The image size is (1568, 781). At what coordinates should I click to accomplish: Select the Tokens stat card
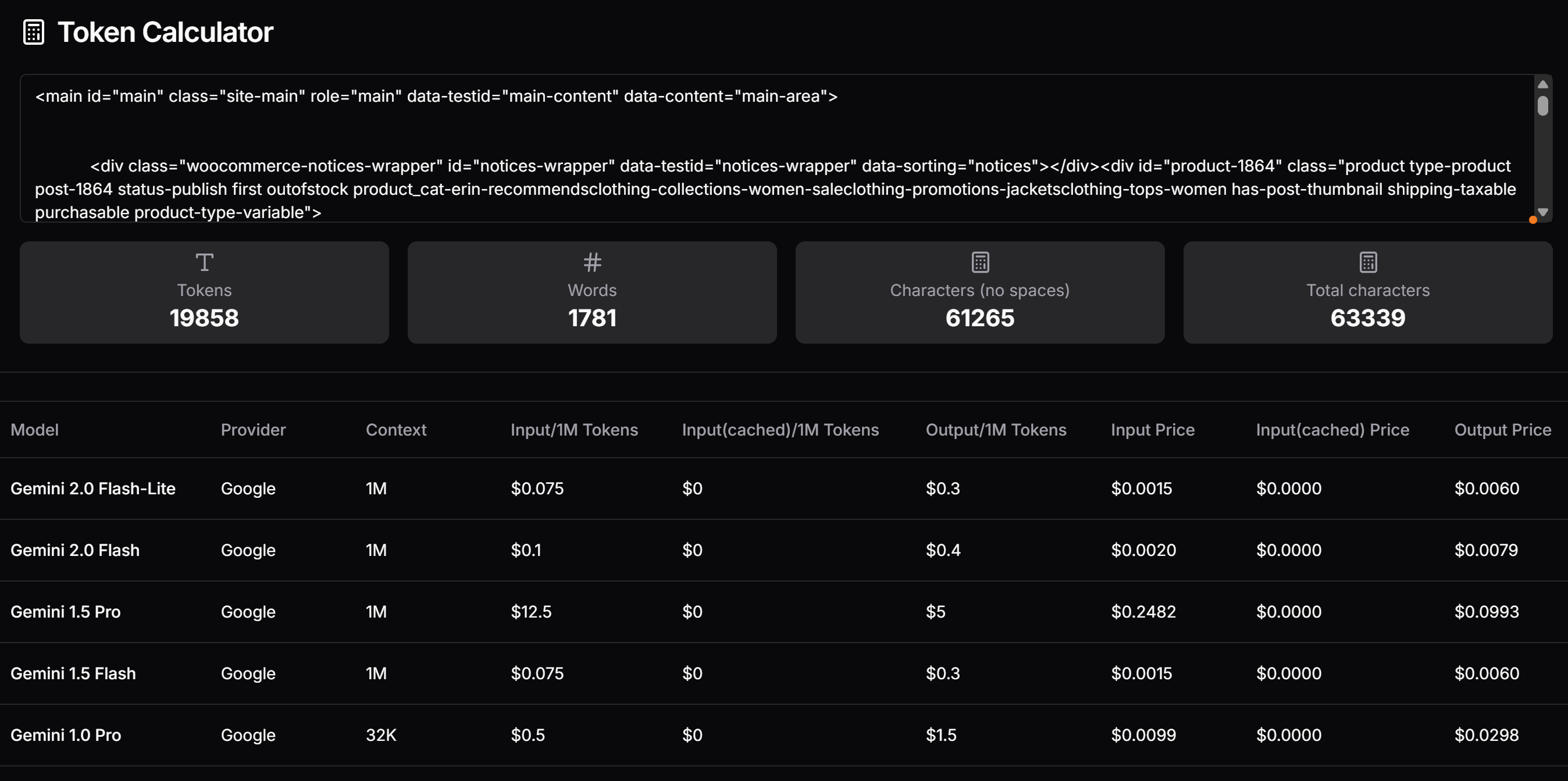pyautogui.click(x=204, y=292)
